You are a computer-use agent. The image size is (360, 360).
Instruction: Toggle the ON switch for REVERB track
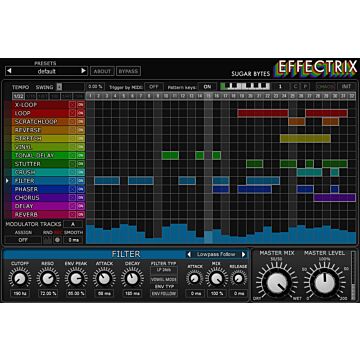pos(81,214)
